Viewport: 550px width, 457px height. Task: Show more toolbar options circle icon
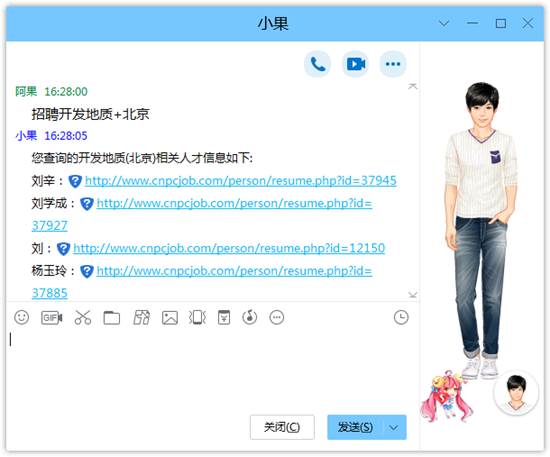click(x=277, y=317)
